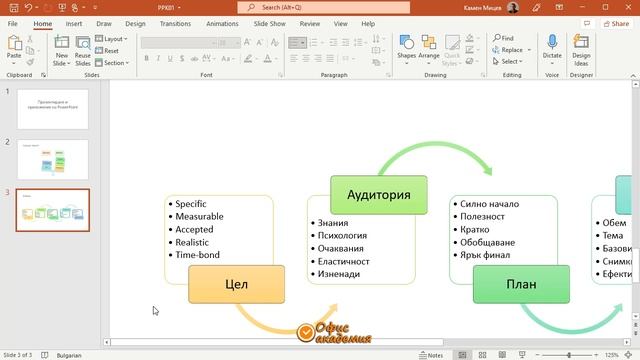Undo the last action
640x360 pixels.
(28, 7)
